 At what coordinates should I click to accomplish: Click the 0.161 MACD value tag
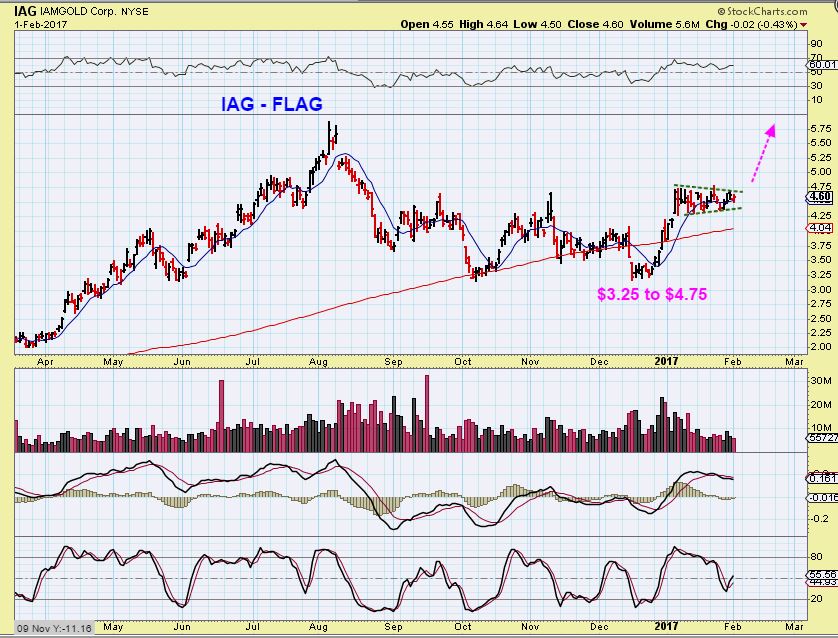[822, 478]
